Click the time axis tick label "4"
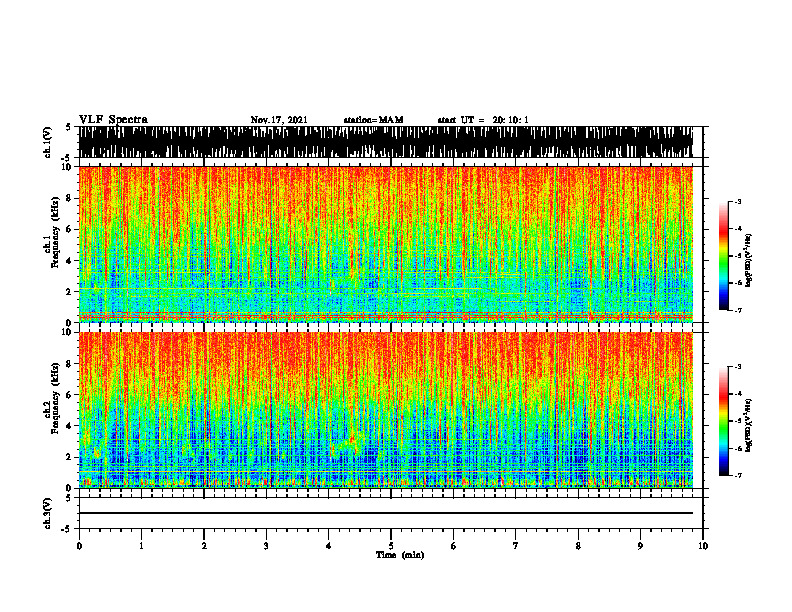The width and height of the screenshot is (792, 612). [x=328, y=546]
